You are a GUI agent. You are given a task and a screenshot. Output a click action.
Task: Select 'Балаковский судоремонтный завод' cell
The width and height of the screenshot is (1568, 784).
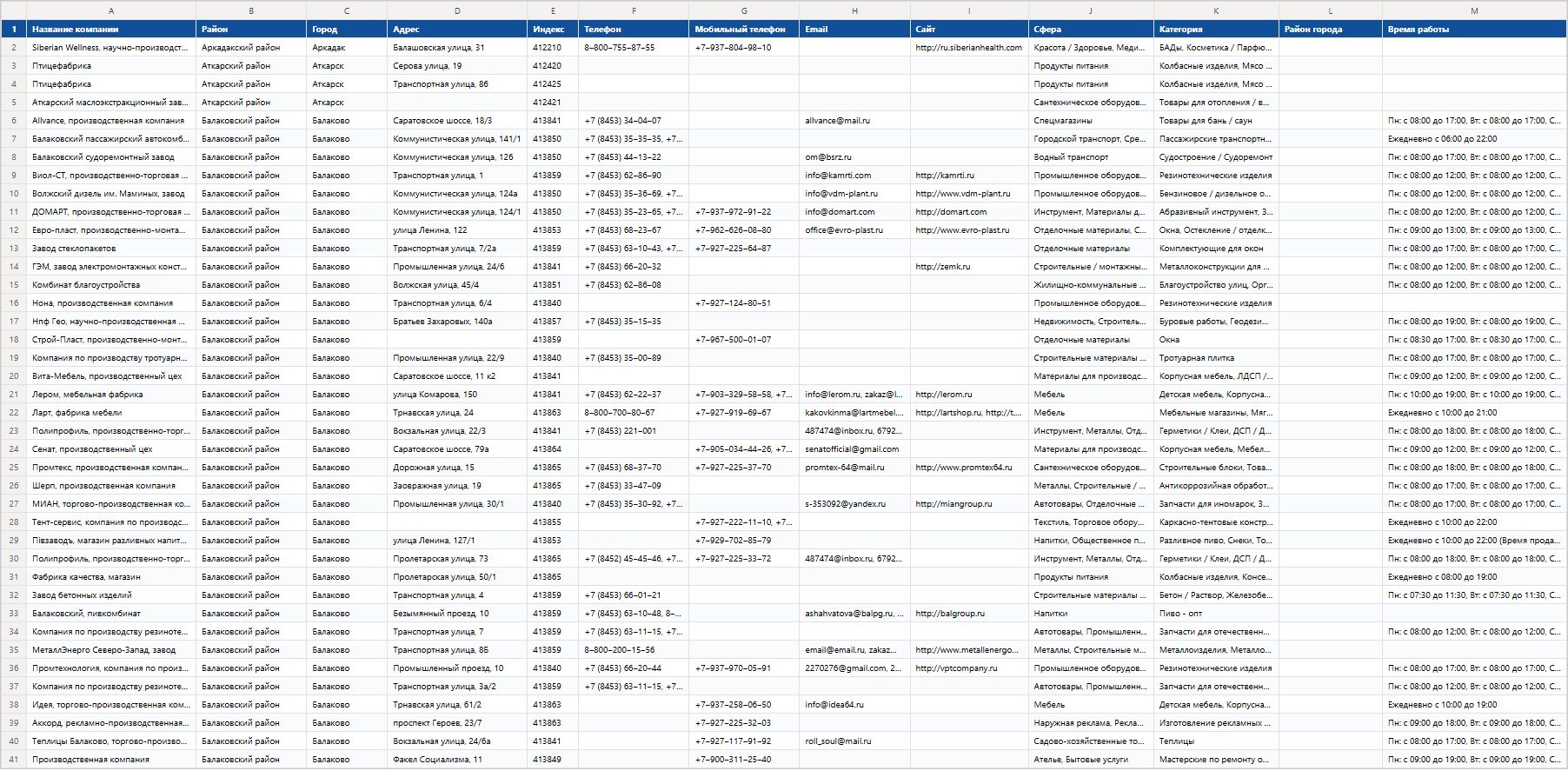point(111,157)
